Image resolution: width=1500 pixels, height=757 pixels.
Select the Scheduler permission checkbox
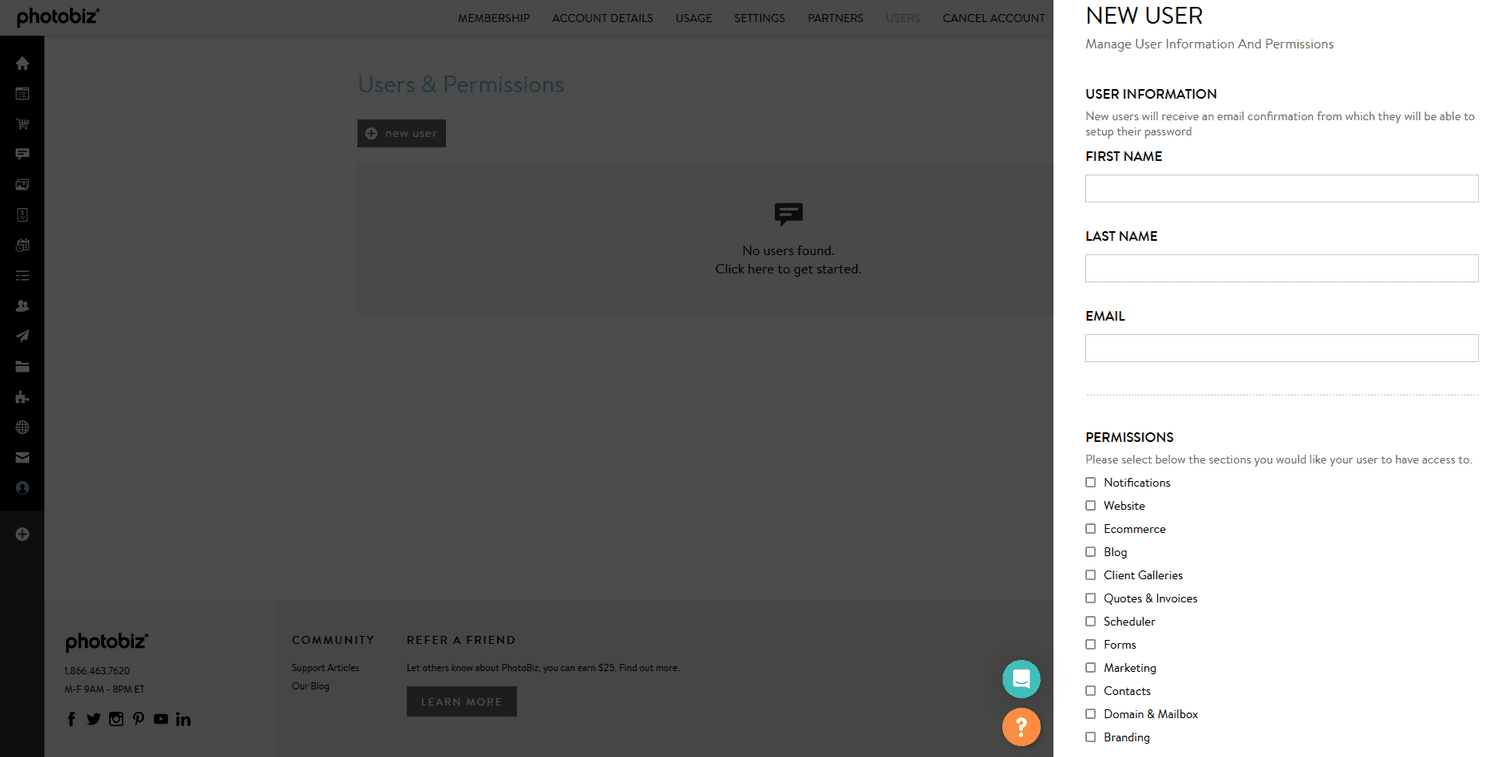coord(1090,621)
